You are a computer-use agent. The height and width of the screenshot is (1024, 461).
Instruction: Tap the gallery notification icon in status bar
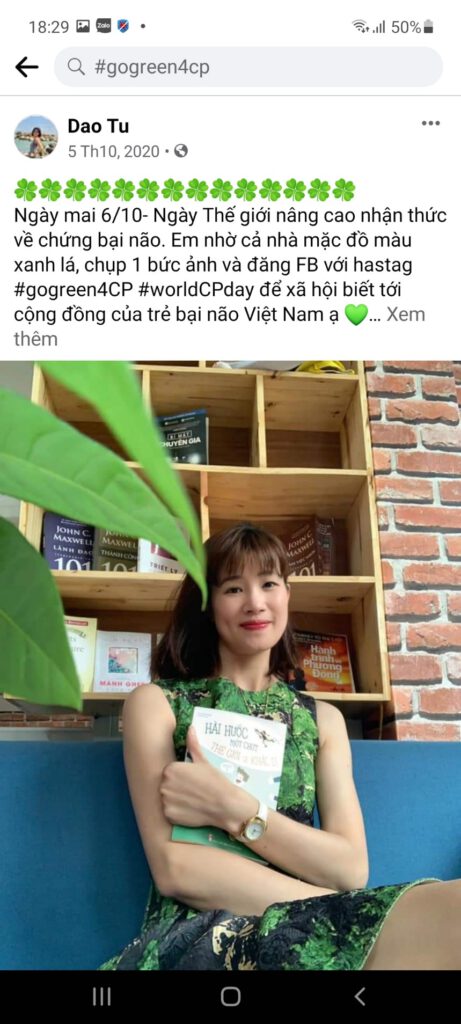(83, 26)
